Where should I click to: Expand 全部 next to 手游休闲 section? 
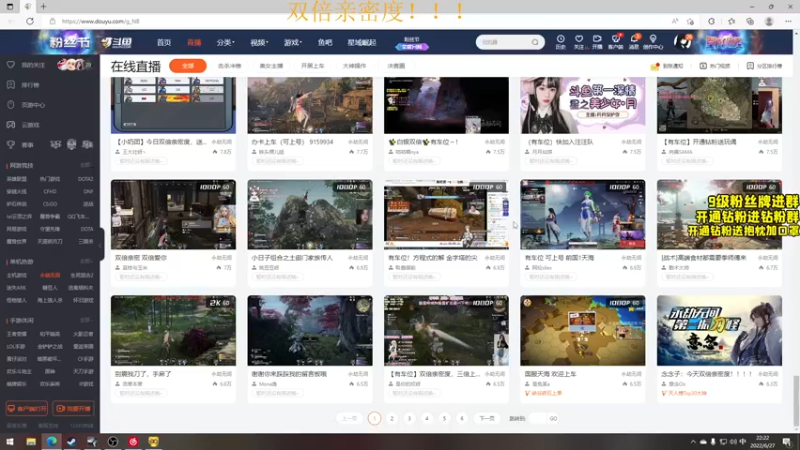pos(86,320)
